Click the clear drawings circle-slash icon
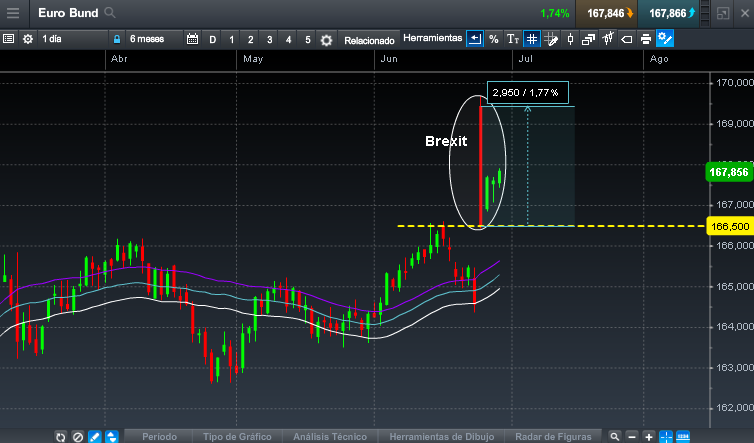Image resolution: width=754 pixels, height=443 pixels. 77,437
